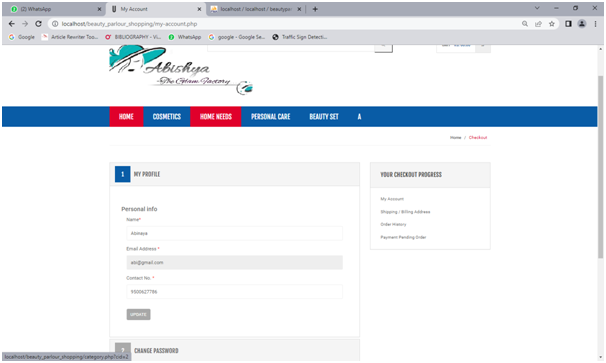This screenshot has width=606, height=363.
Task: Click the Update button
Action: (138, 314)
